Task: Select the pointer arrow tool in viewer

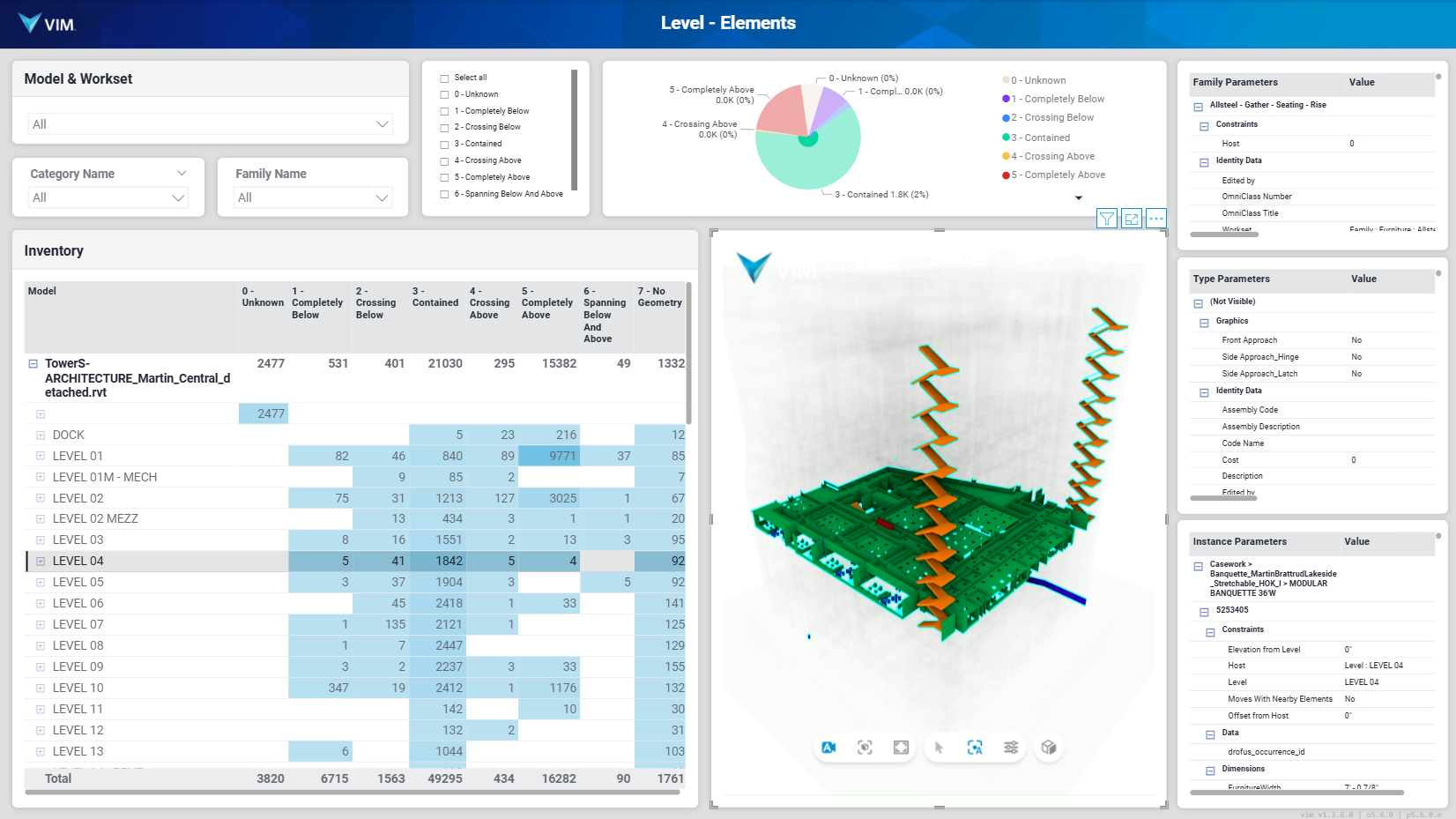Action: coord(939,748)
